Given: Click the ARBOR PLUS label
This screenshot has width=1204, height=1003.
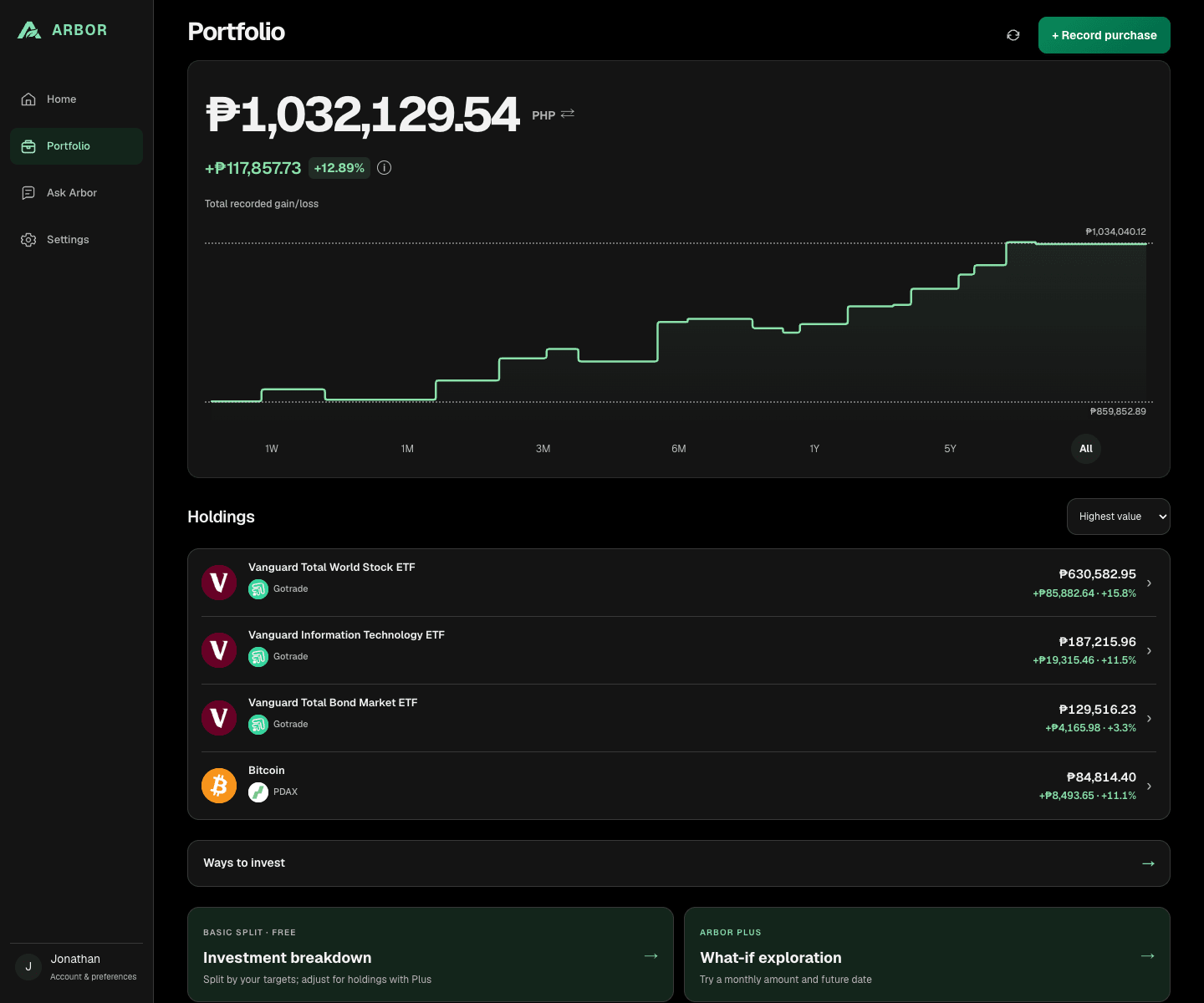Looking at the screenshot, I should coord(731,933).
